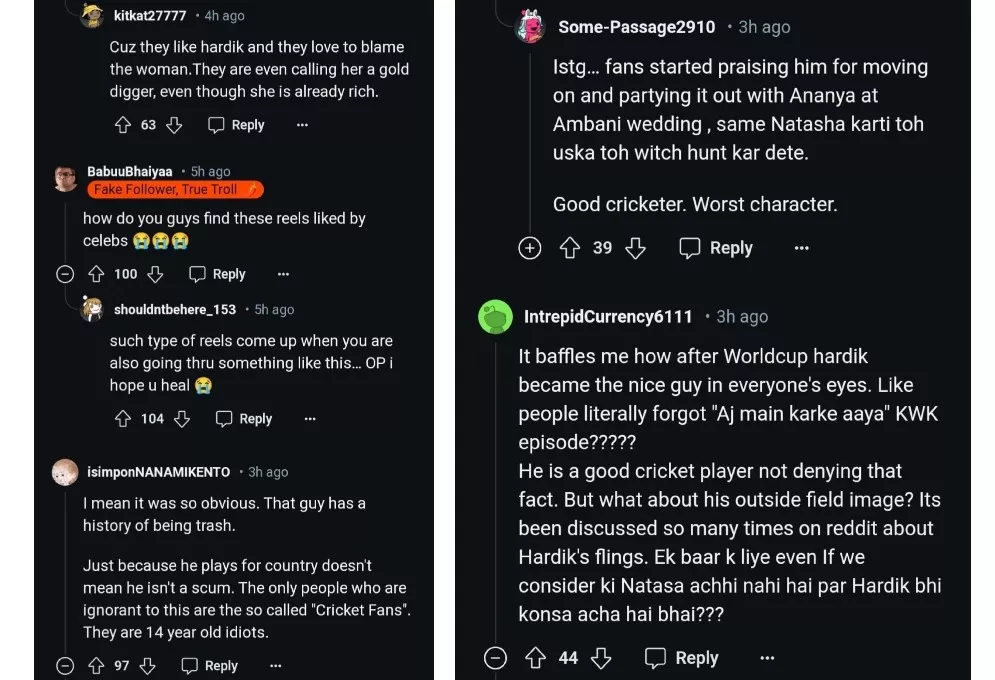Viewport: 995px width, 680px height.
Task: Collapse isimponNANAMIKENTO's comment thread
Action: point(65,665)
